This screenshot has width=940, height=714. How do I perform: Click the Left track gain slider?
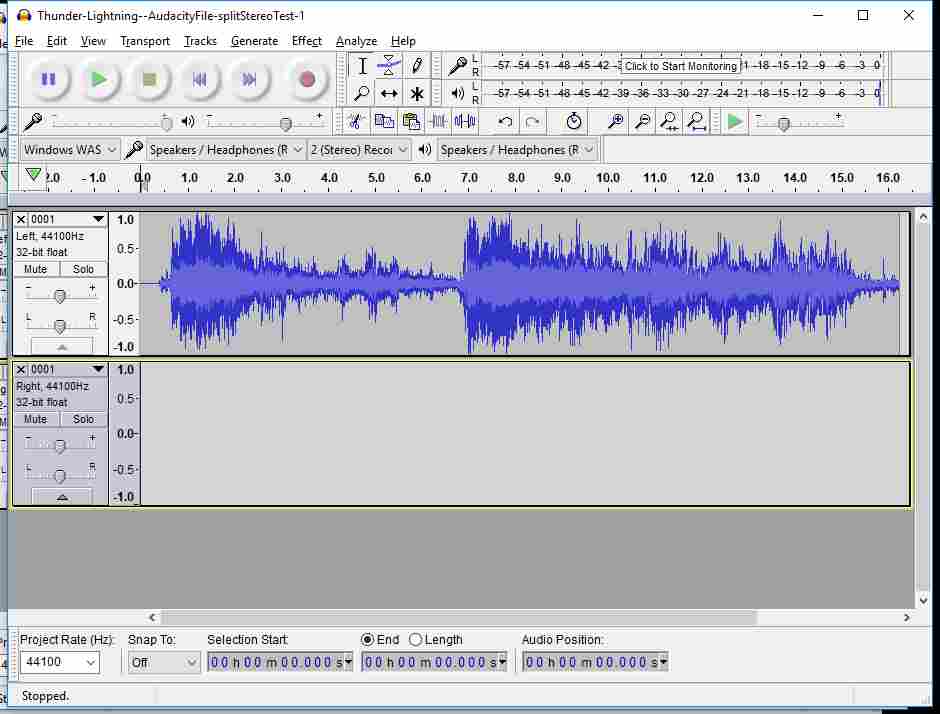60,296
